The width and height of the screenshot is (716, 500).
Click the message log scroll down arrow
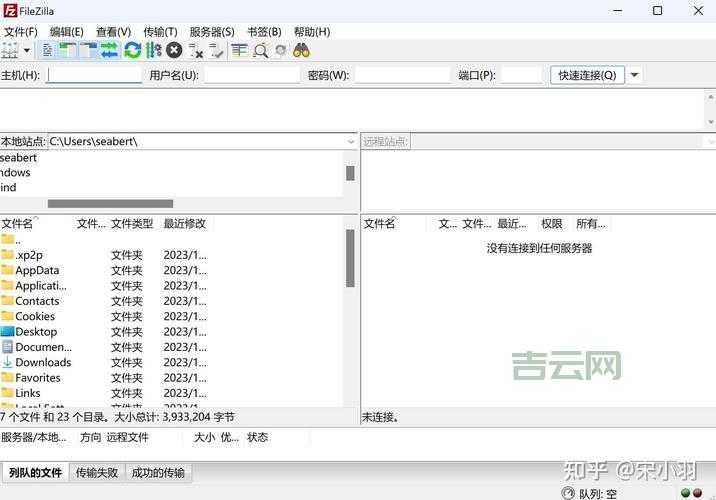(x=711, y=122)
